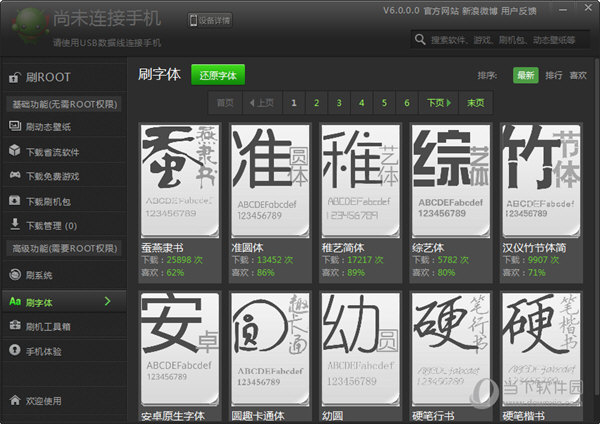Click the search software input field
This screenshot has width=600, height=424.
pos(501,39)
